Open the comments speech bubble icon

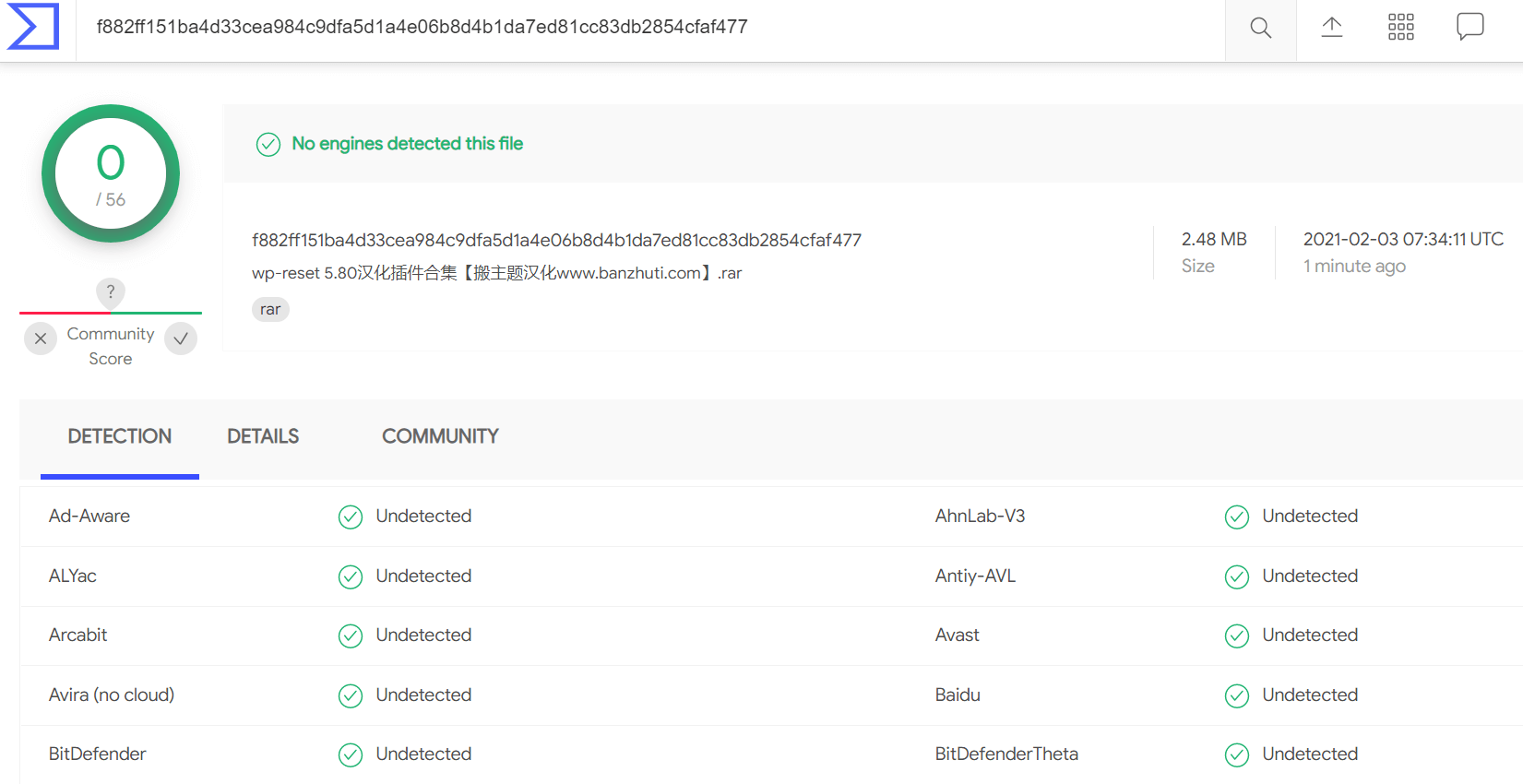pos(1469,27)
